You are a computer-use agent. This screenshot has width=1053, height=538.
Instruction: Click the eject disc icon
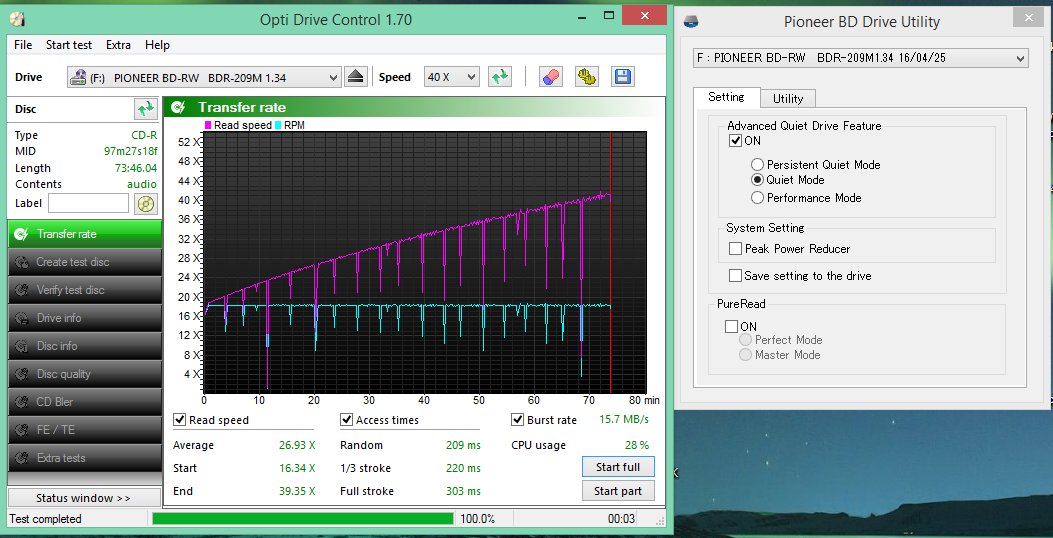pos(356,77)
